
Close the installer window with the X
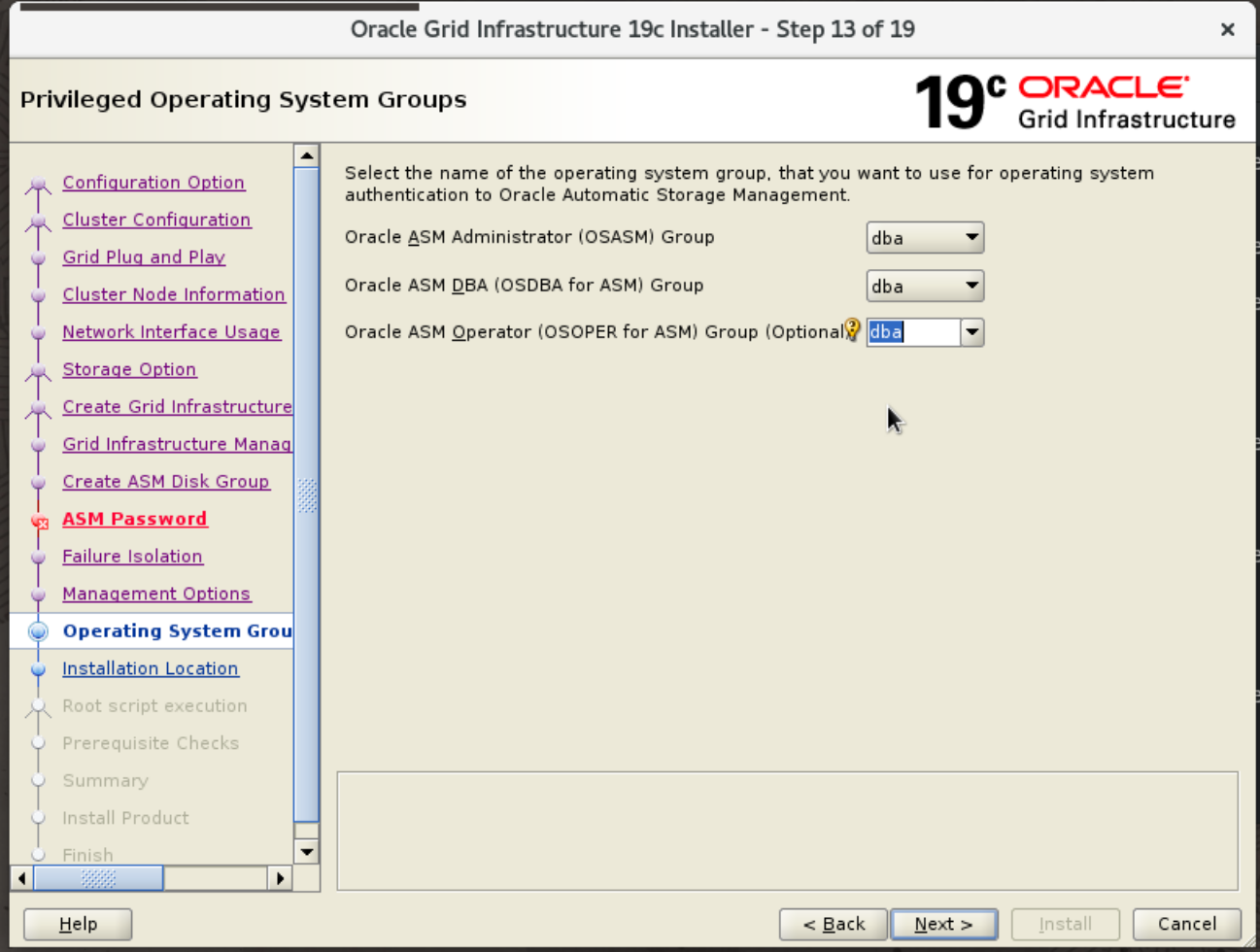coord(1227,29)
